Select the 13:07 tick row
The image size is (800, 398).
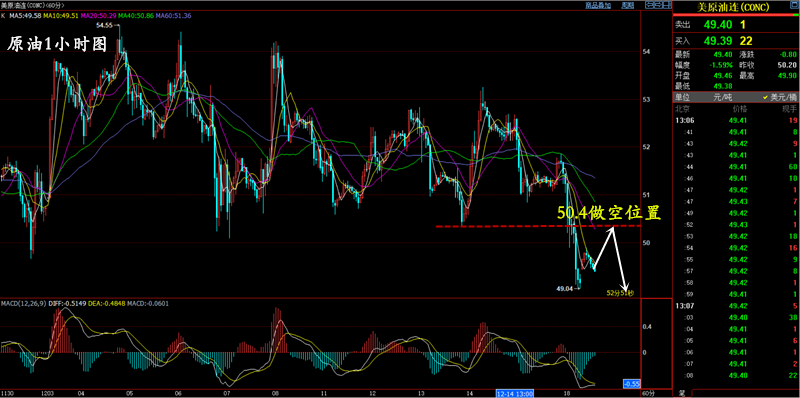[x=736, y=306]
